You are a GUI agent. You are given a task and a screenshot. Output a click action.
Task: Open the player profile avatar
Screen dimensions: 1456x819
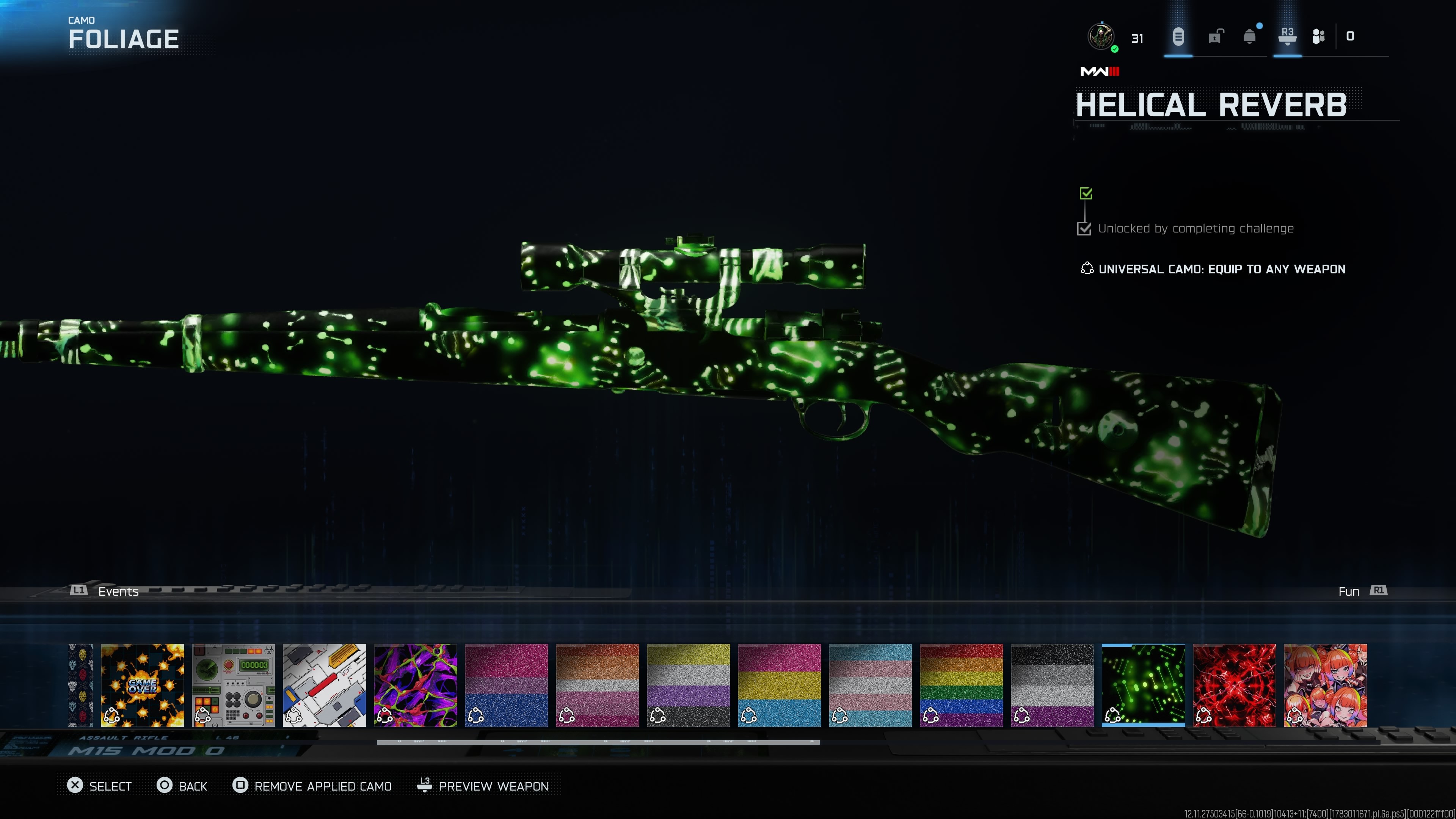coord(1100,37)
